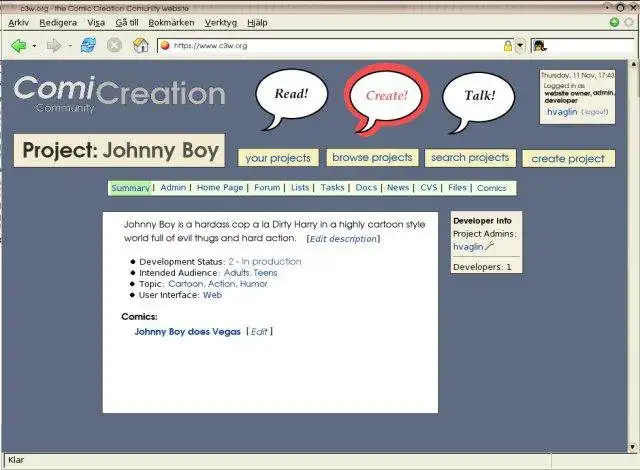Go to the Home page icon
This screenshot has height=470, width=640.
140,45
